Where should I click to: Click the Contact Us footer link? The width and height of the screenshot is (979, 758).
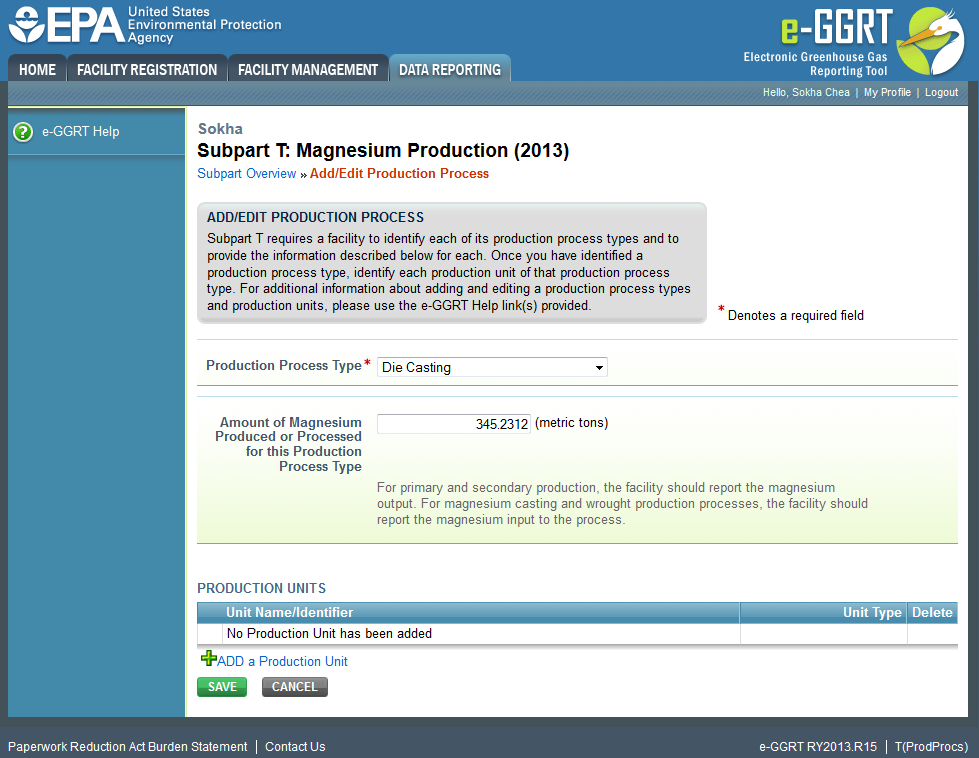[x=295, y=747]
